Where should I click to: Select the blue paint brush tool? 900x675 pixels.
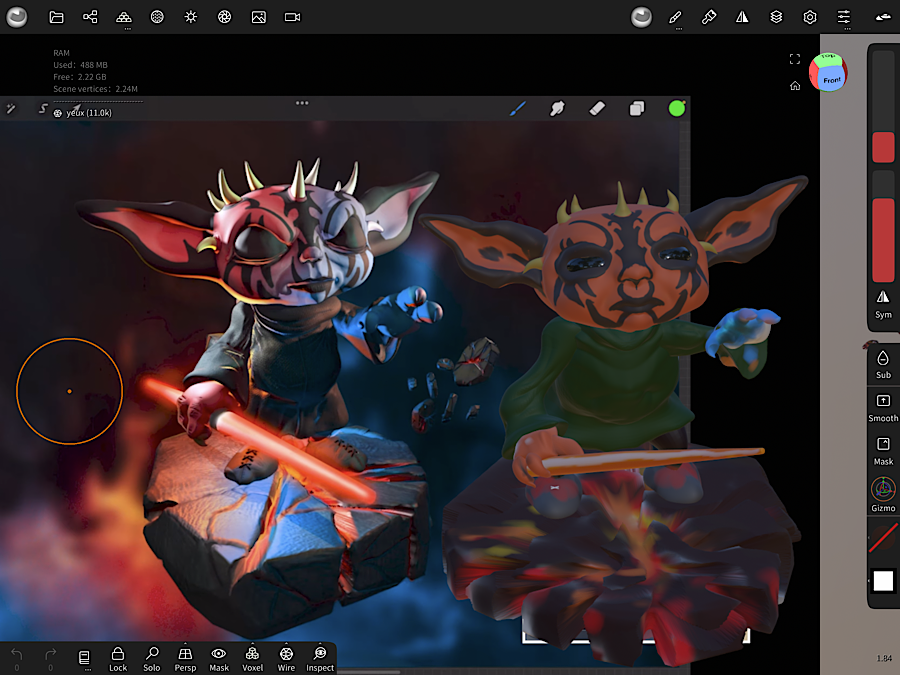click(518, 108)
